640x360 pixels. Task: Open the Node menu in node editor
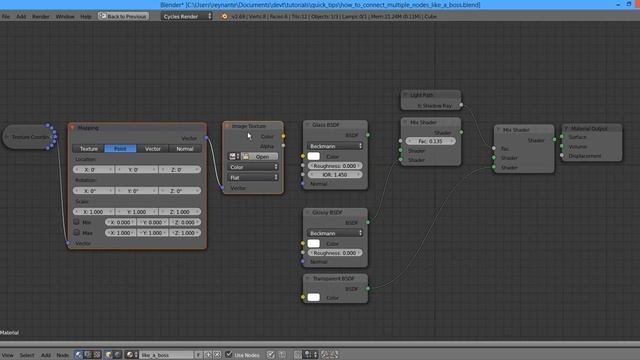(x=62, y=355)
